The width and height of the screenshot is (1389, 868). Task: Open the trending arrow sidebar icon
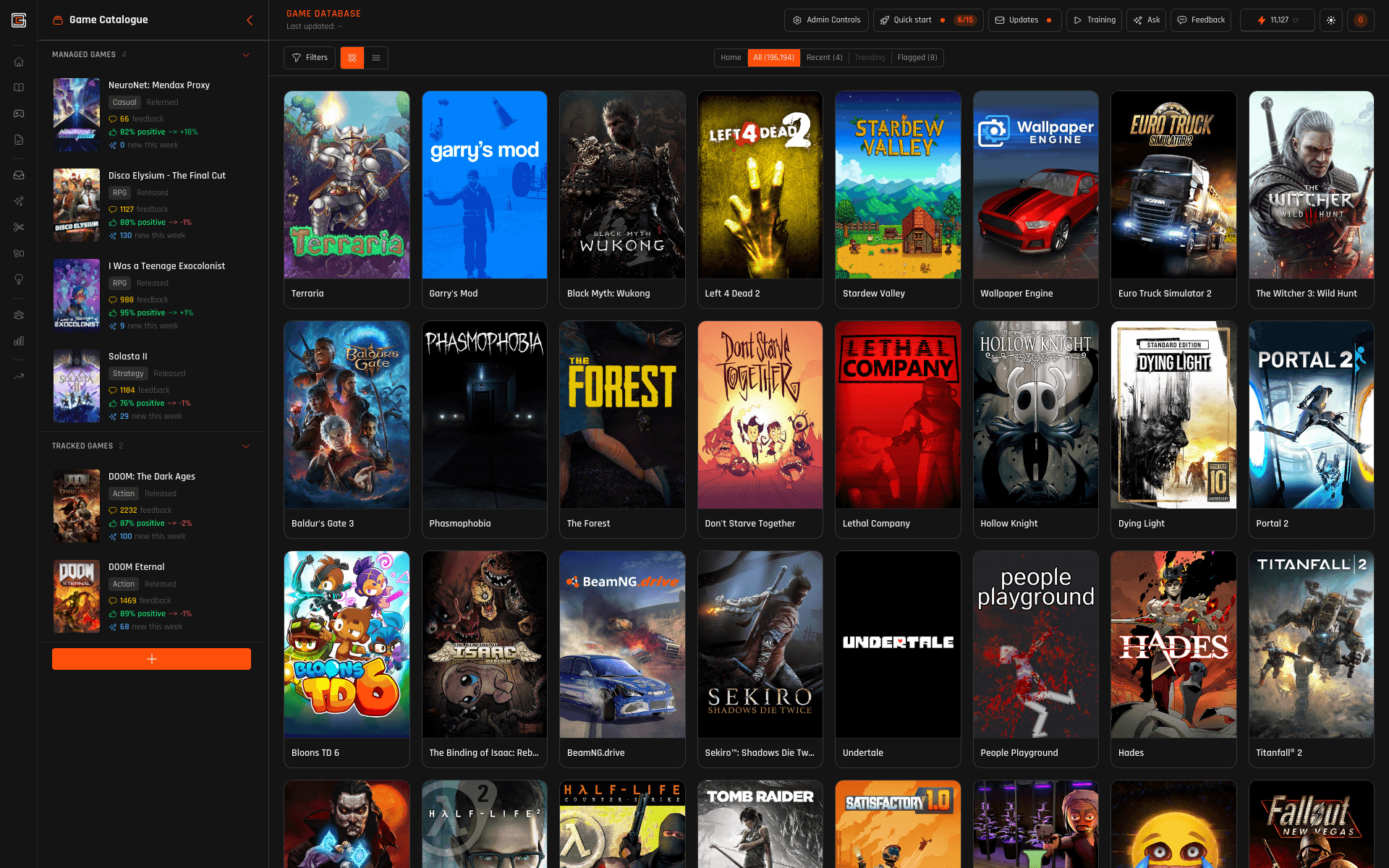coord(19,376)
